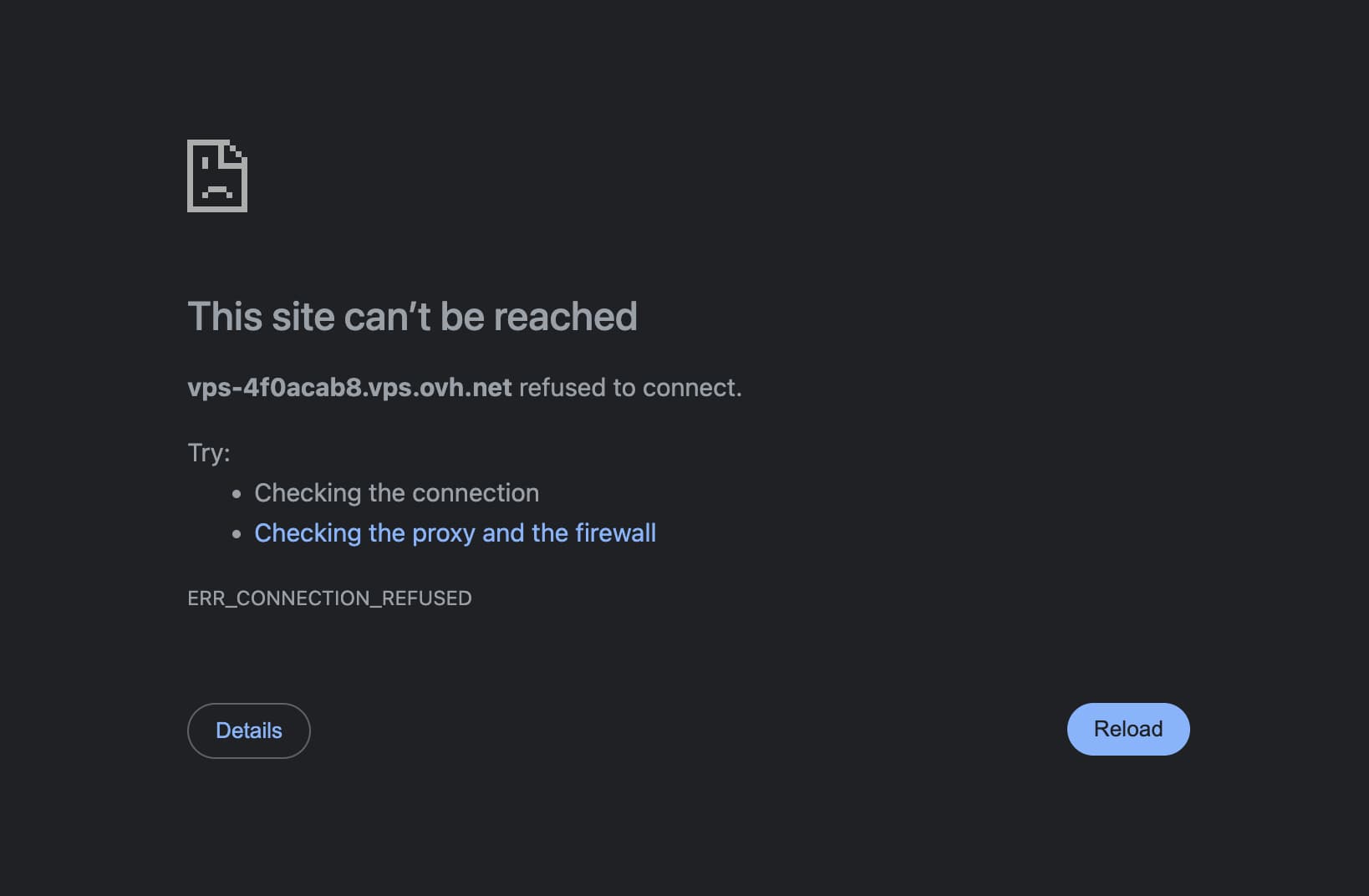
Task: Click the bullet before "Checking the connection"
Action: click(x=237, y=494)
